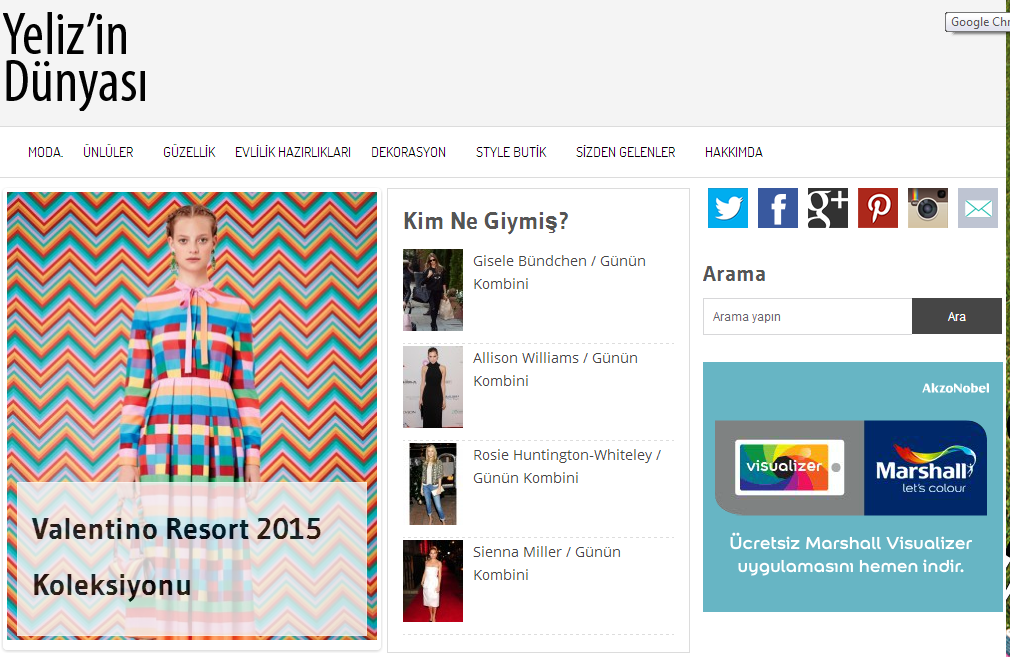Focus the Arama yapın search field
The image size is (1010, 657).
807,316
